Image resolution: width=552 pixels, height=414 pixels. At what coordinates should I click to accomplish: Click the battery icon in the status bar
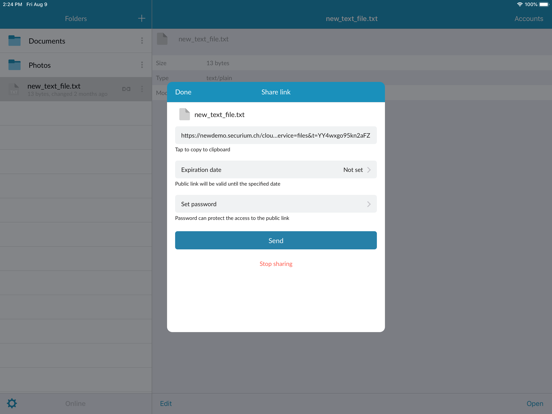coord(544,4)
